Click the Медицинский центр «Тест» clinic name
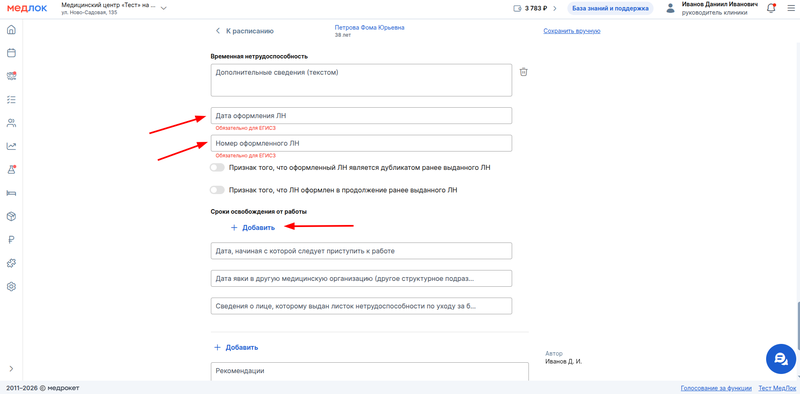800x394 pixels. [108, 5]
